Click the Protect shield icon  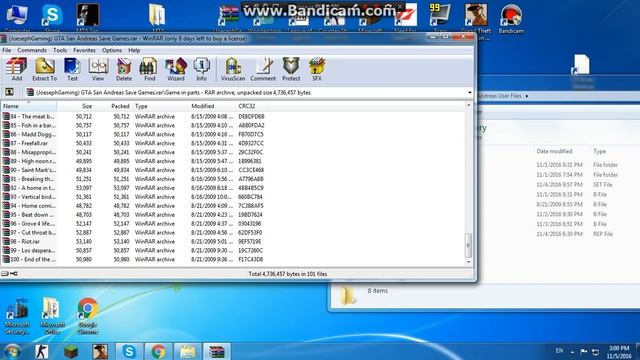(x=291, y=69)
